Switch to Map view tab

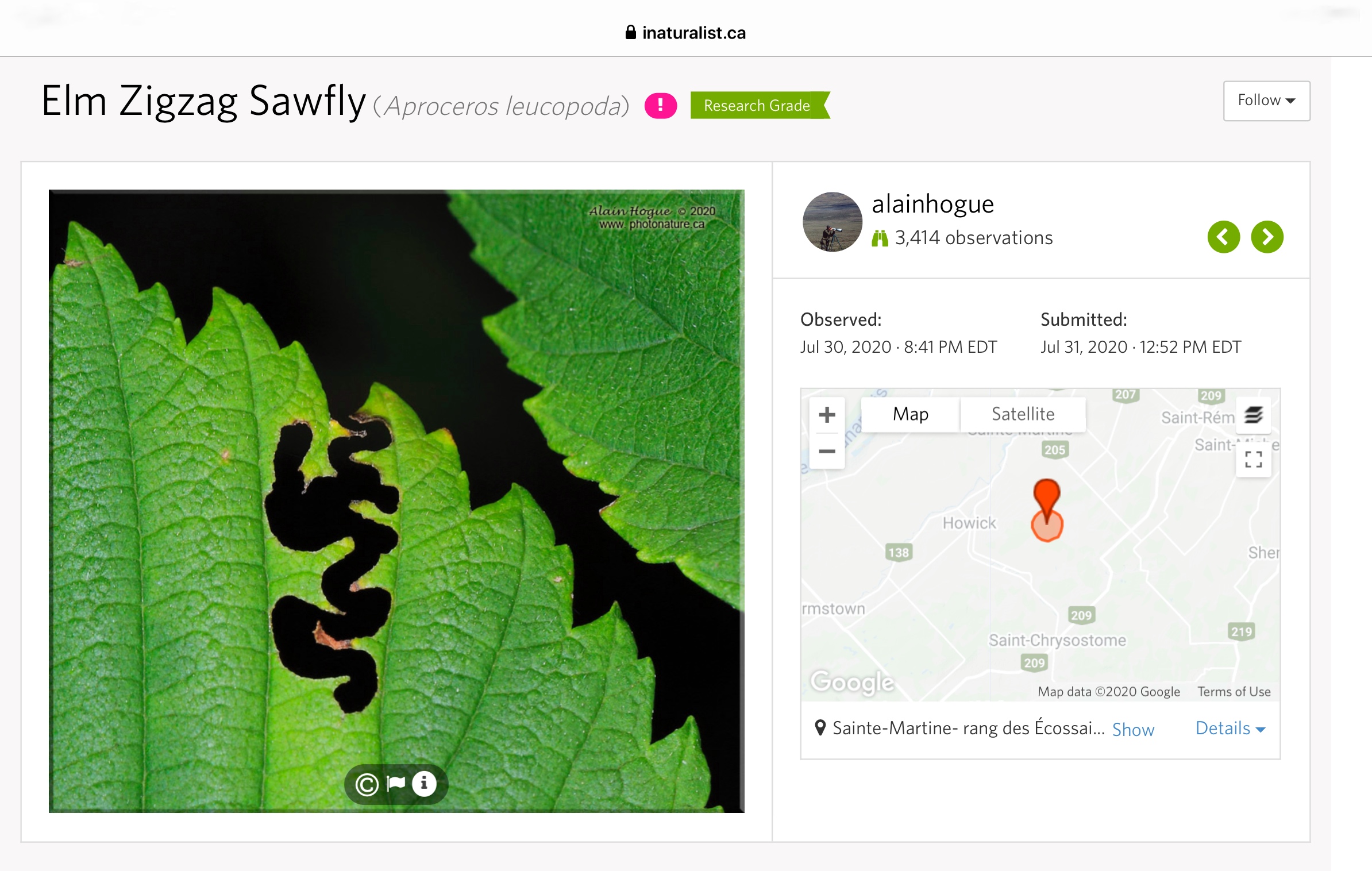(x=910, y=412)
